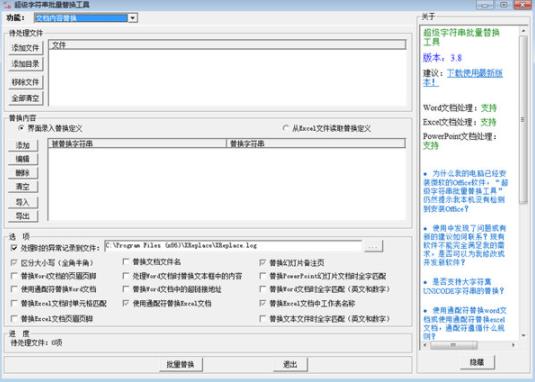Maximize the 超级字符串批量替换工具 window
Viewport: 535px width, 382px height.
tap(504, 4)
